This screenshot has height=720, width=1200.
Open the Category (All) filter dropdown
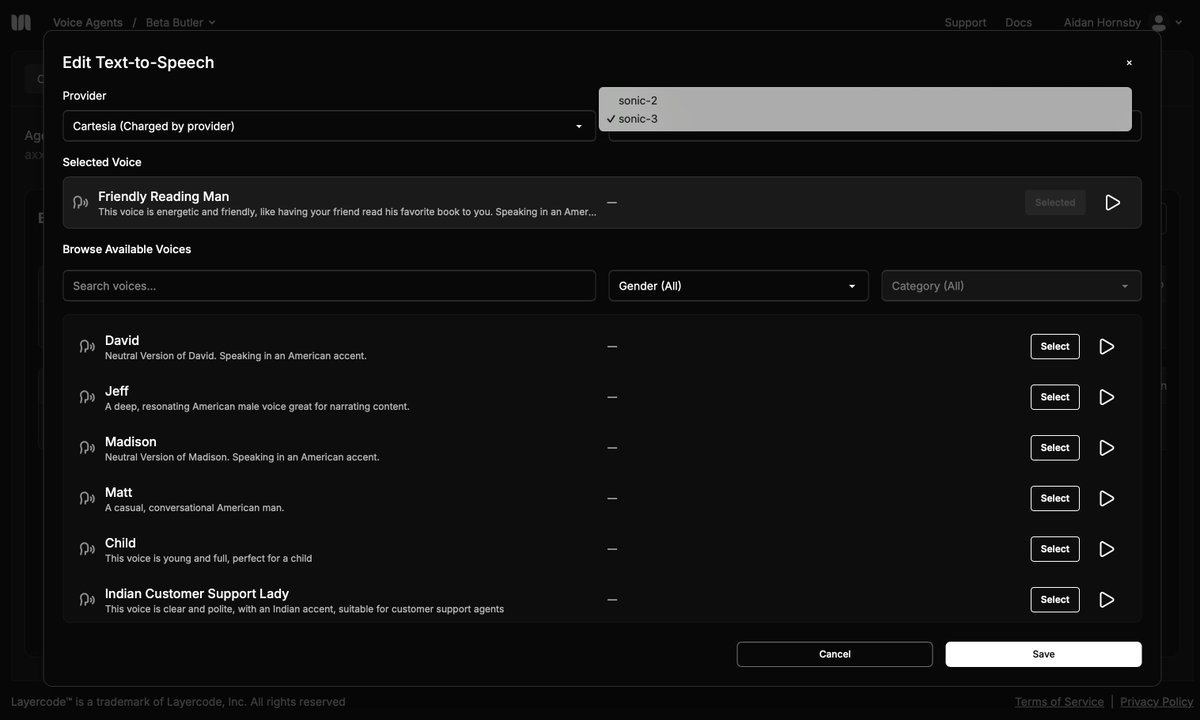(x=1011, y=286)
